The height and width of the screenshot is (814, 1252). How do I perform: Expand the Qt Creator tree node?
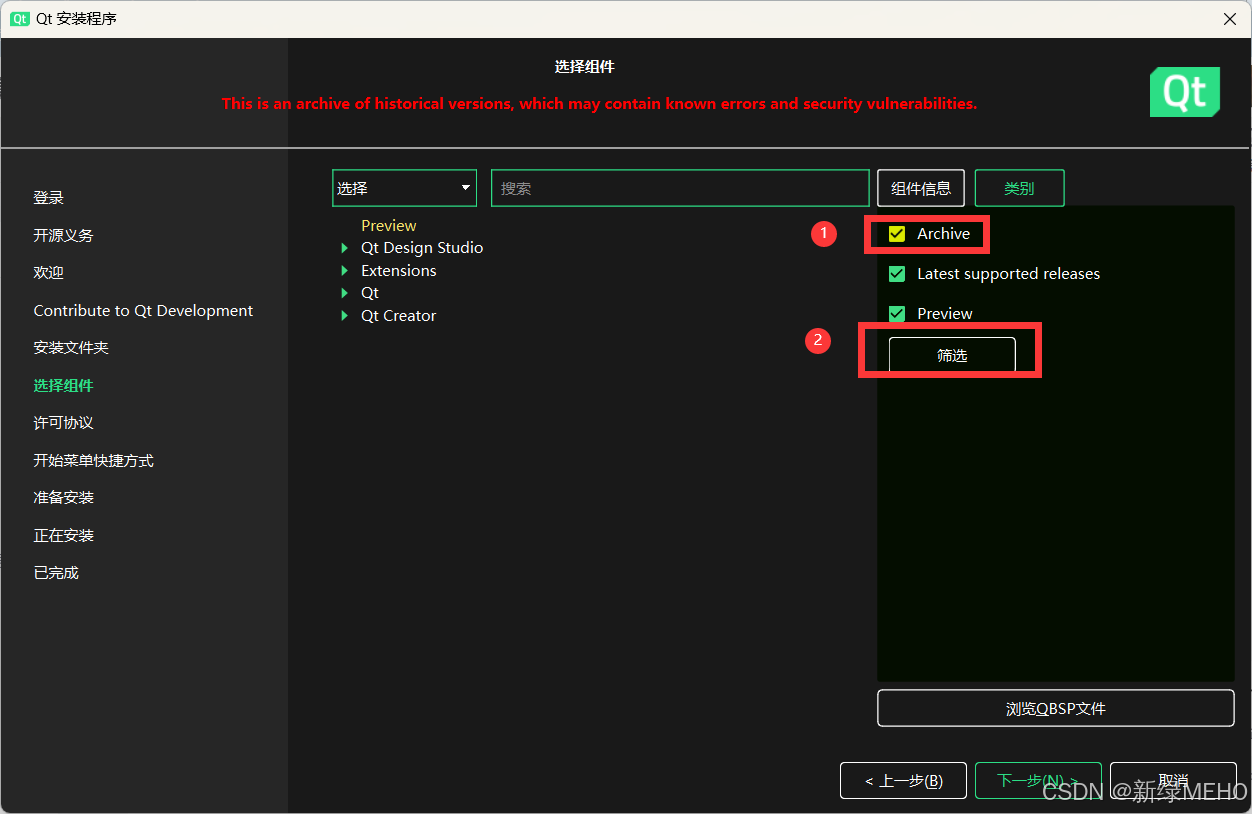click(x=345, y=316)
